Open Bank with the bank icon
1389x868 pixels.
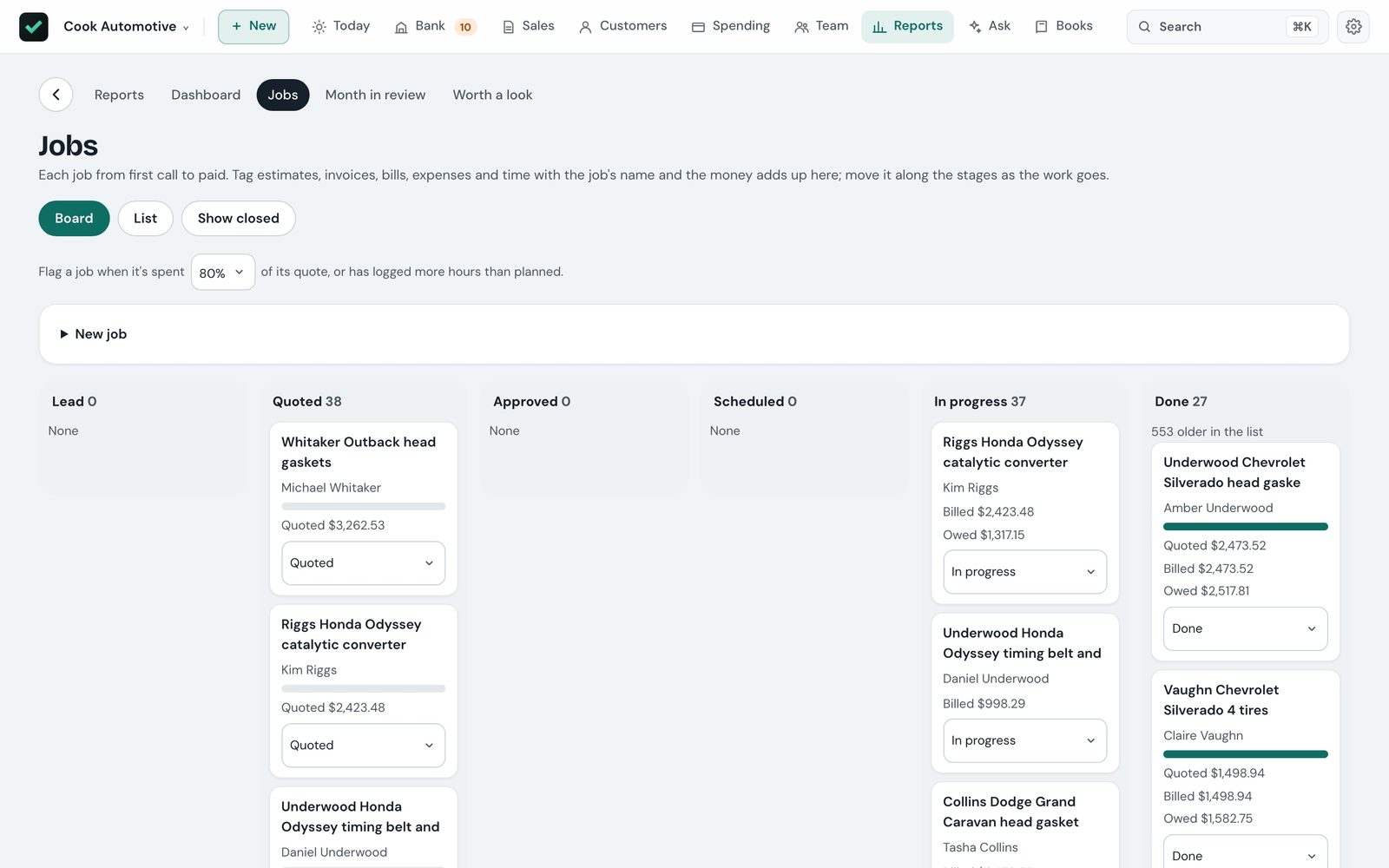pyautogui.click(x=401, y=27)
